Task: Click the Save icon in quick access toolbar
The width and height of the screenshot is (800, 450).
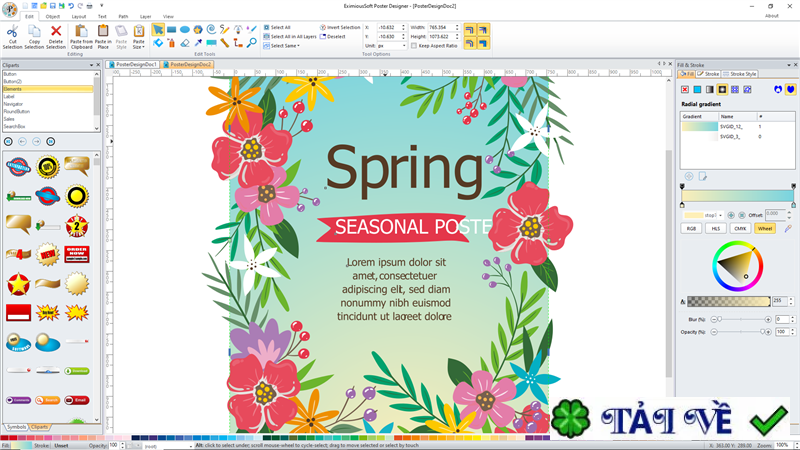Action: 53,6
